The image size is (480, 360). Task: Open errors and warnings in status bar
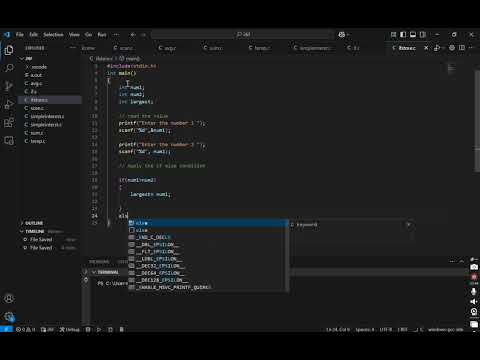25,329
